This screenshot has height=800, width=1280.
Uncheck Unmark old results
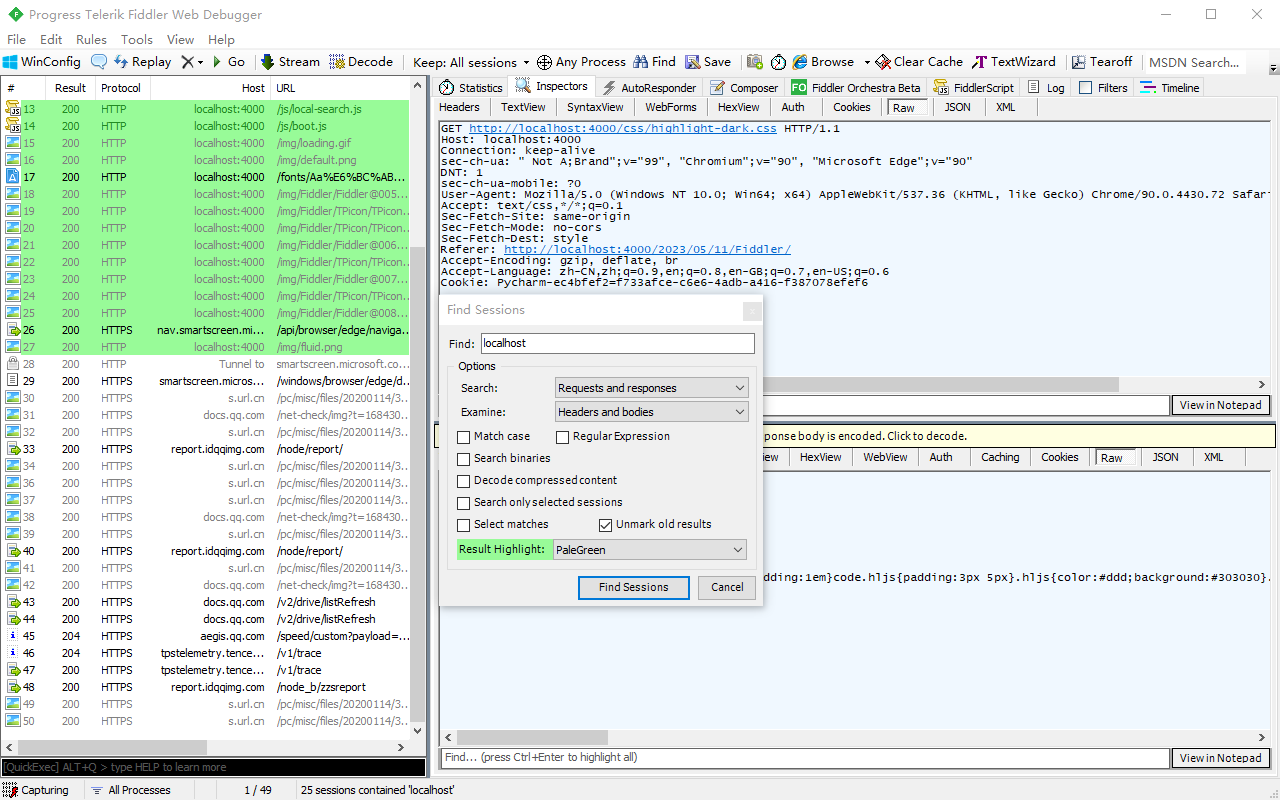tap(605, 525)
